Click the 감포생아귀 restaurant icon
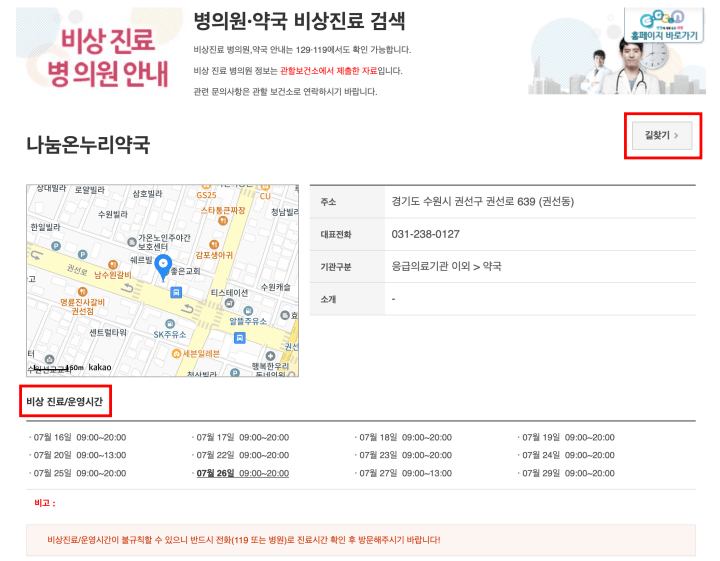 [x=214, y=245]
